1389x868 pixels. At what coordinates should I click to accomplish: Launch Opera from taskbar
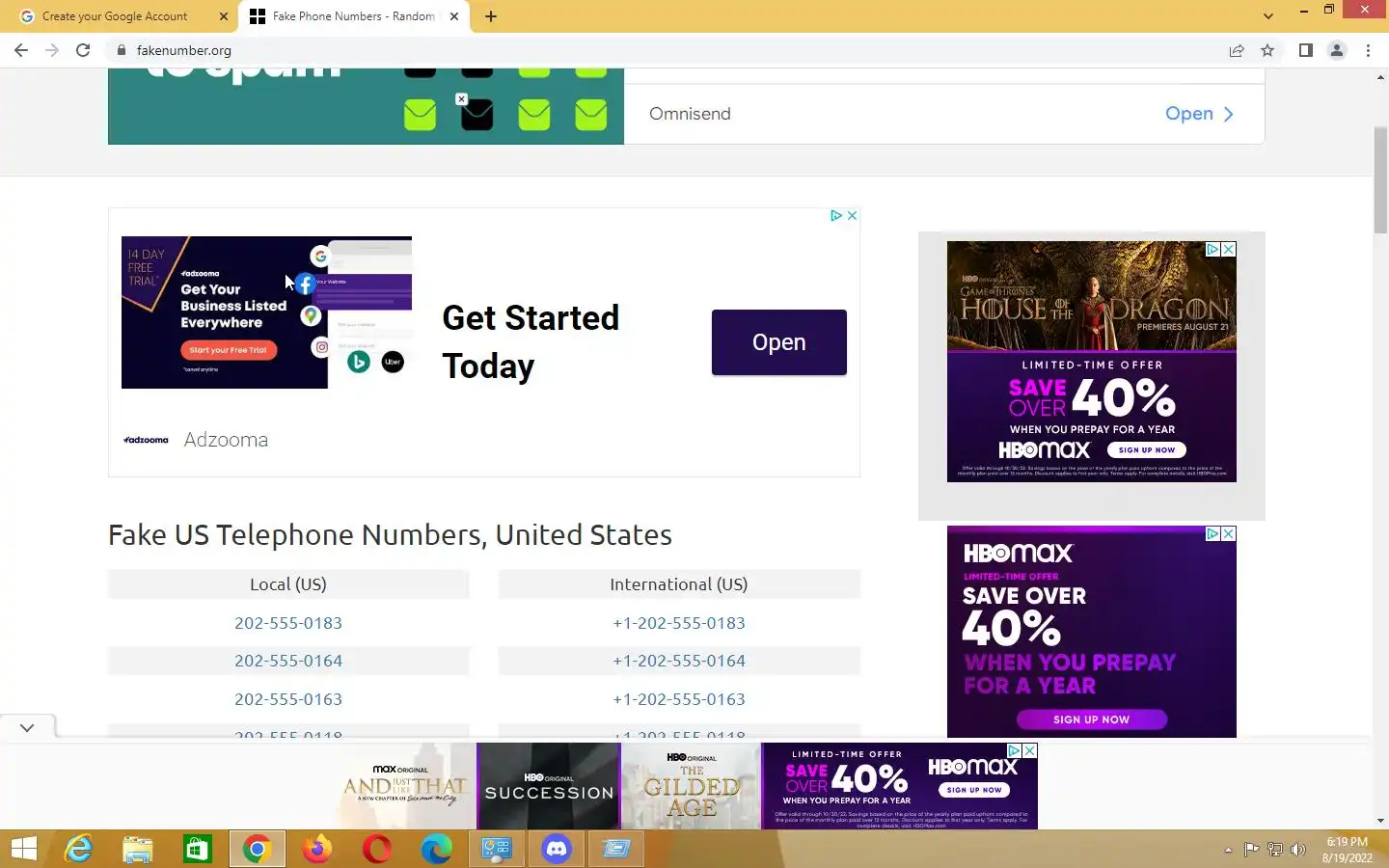coord(377,849)
